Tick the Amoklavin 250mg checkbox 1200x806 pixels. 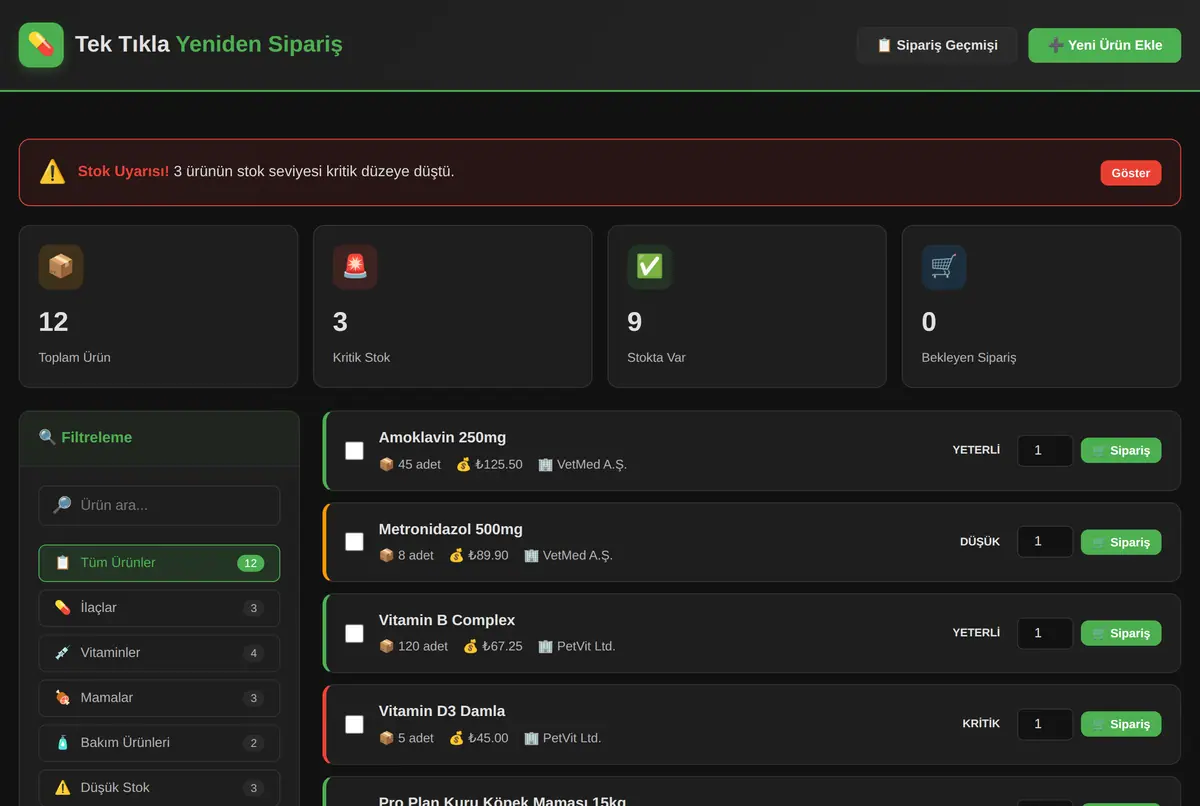pyautogui.click(x=354, y=451)
